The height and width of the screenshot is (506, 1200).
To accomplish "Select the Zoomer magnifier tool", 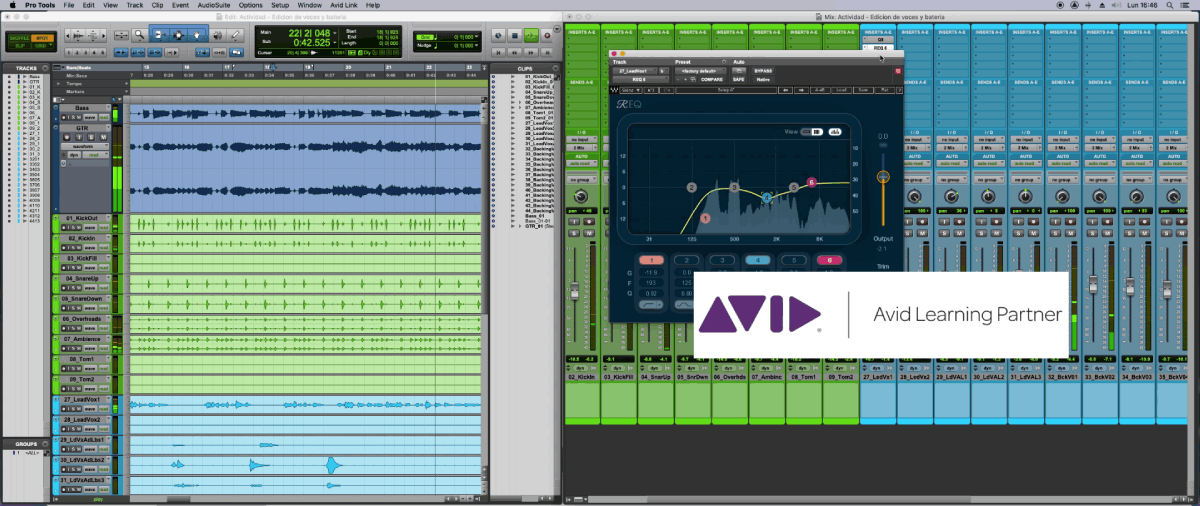I will click(x=141, y=35).
